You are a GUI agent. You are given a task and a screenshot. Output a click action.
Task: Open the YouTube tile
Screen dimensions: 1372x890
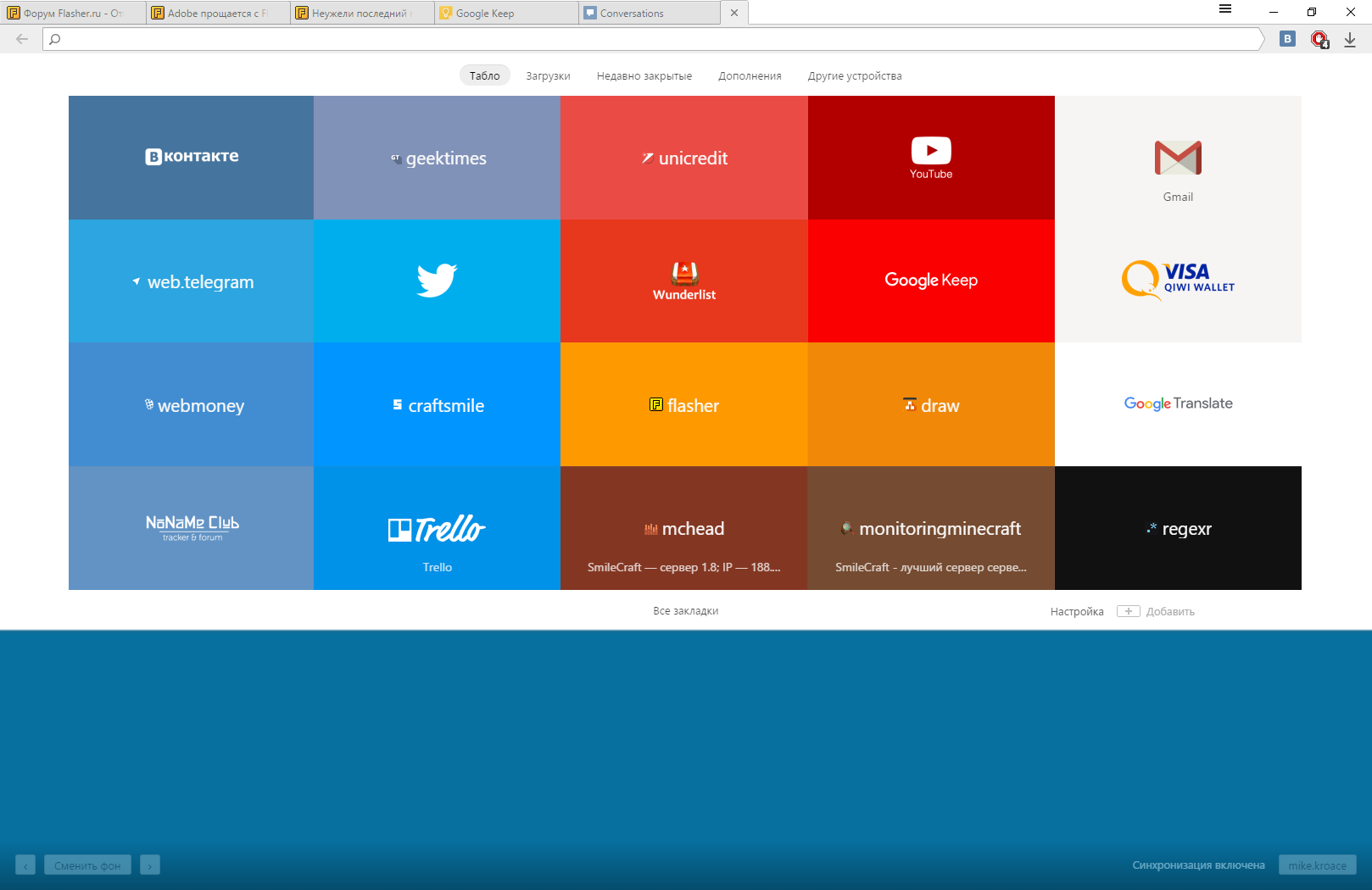coord(931,158)
